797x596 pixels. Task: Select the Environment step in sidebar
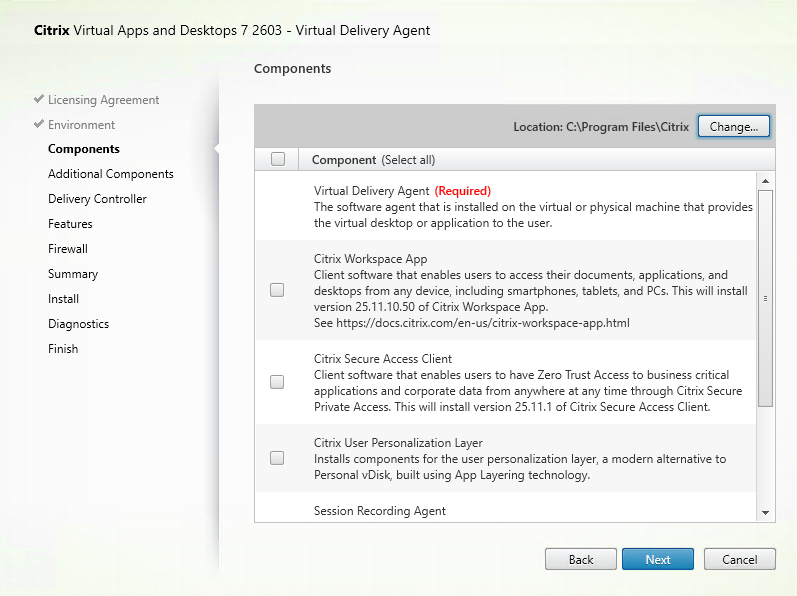pyautogui.click(x=81, y=124)
